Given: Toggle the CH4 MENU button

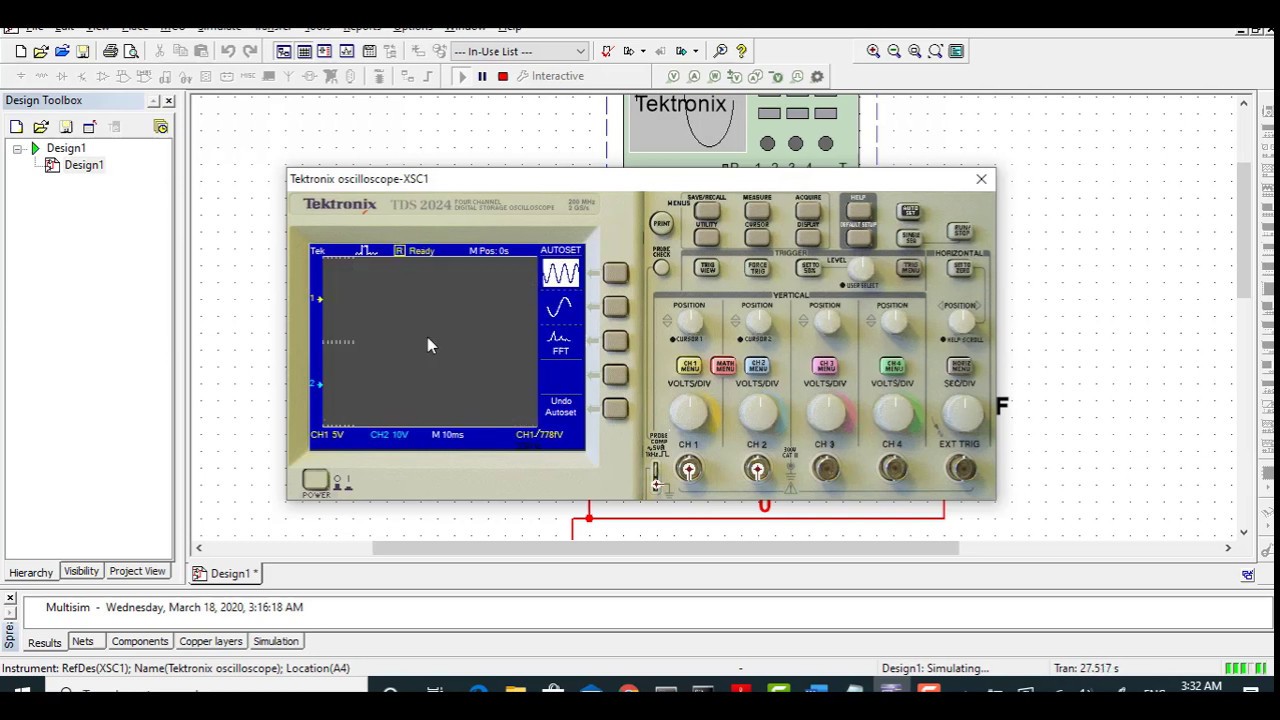Looking at the screenshot, I should (893, 367).
